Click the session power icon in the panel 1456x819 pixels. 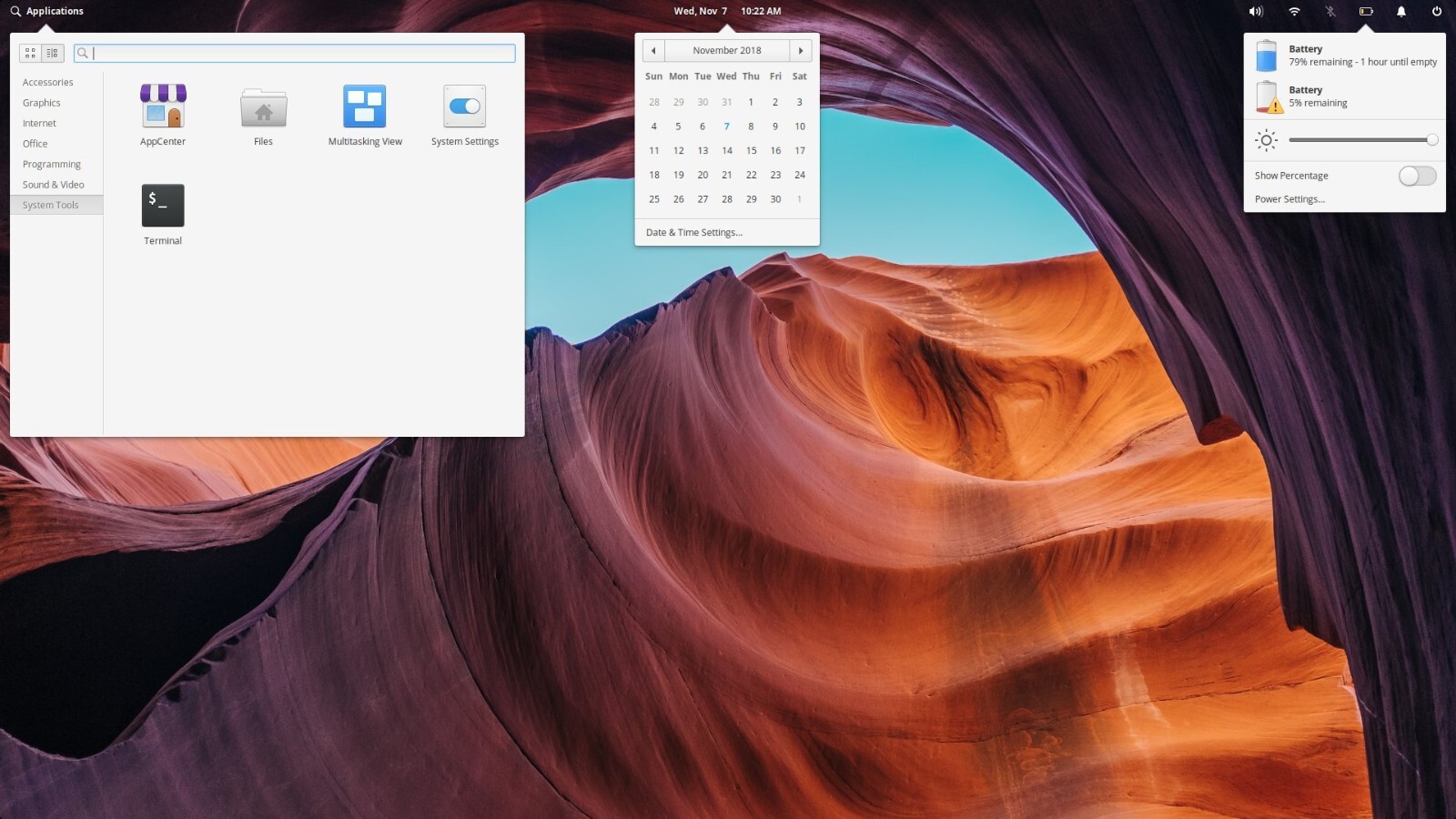(1436, 11)
